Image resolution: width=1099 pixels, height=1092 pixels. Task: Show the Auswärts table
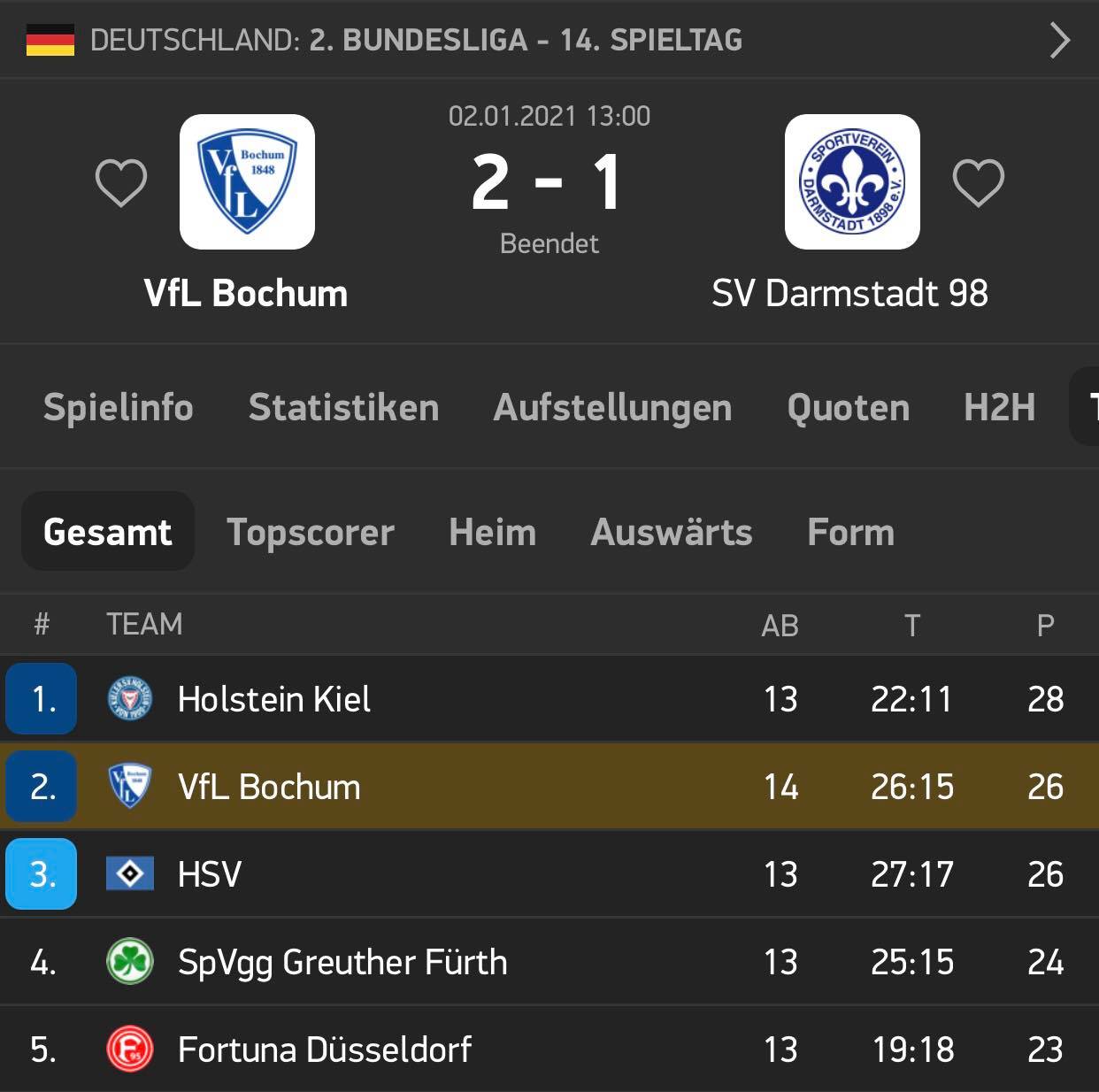[x=672, y=533]
